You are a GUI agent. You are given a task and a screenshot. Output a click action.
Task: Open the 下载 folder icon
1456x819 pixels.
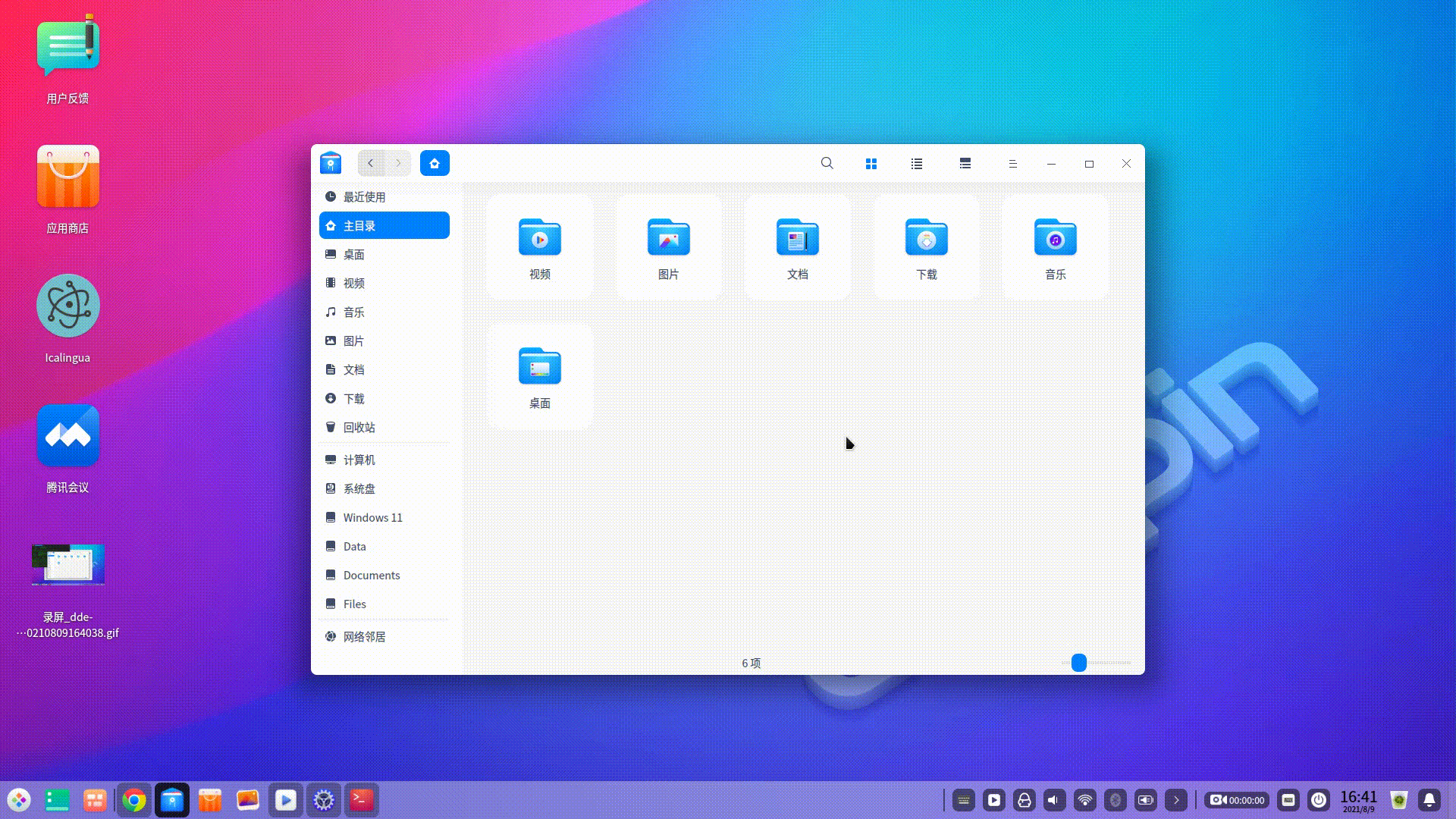coord(927,238)
